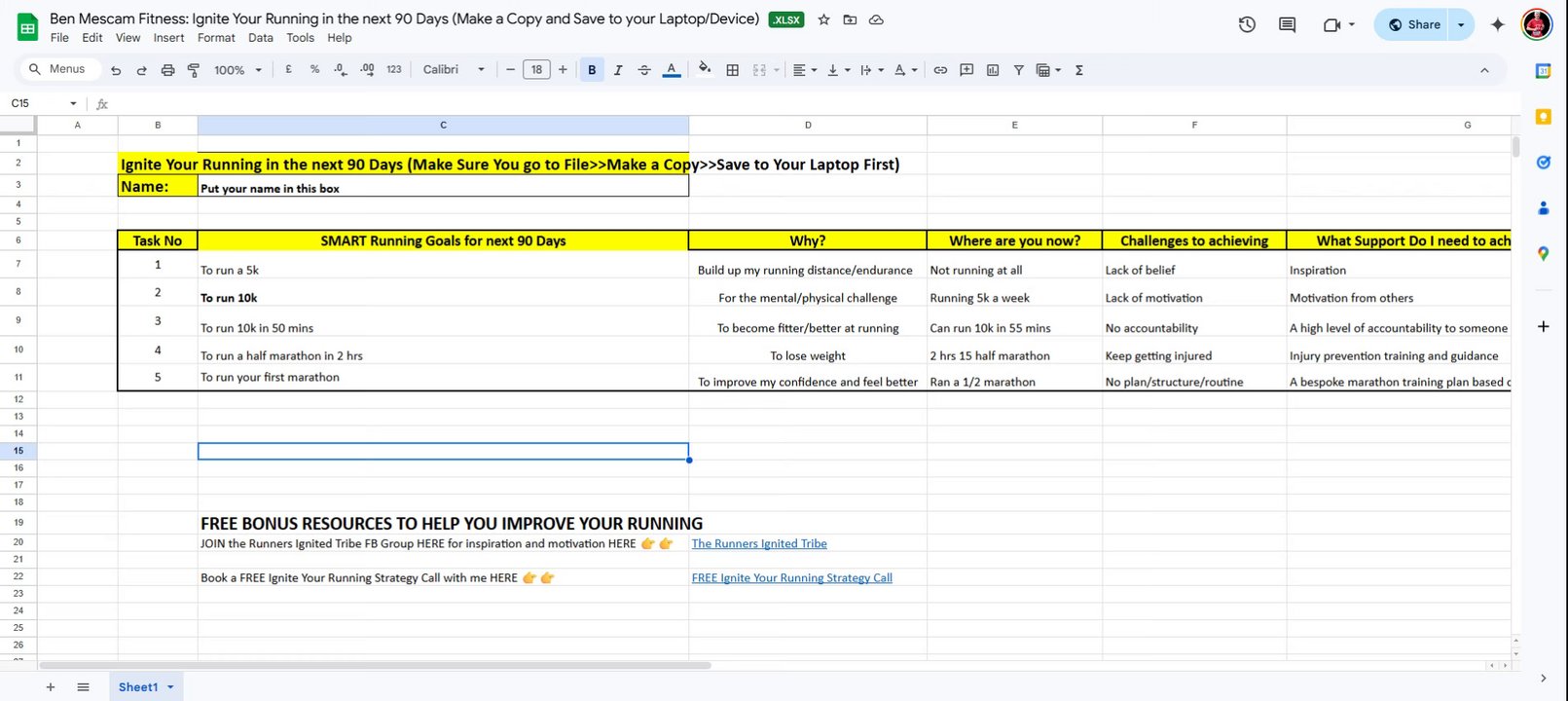Open the Share options arrow
The height and width of the screenshot is (701, 1568).
[1461, 24]
